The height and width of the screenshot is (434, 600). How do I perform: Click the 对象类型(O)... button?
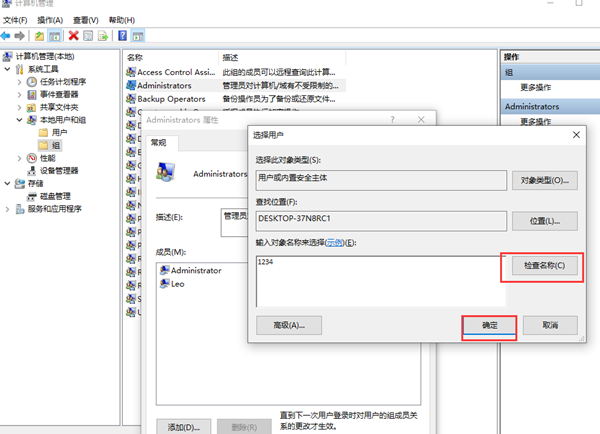pos(544,181)
